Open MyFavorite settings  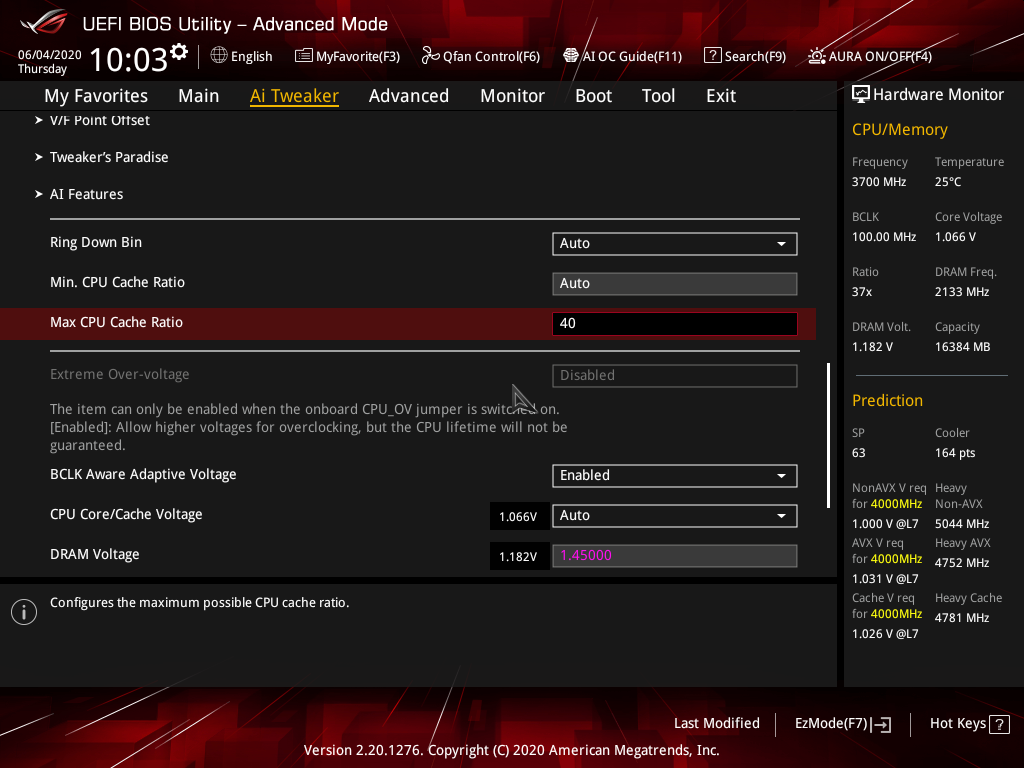347,56
